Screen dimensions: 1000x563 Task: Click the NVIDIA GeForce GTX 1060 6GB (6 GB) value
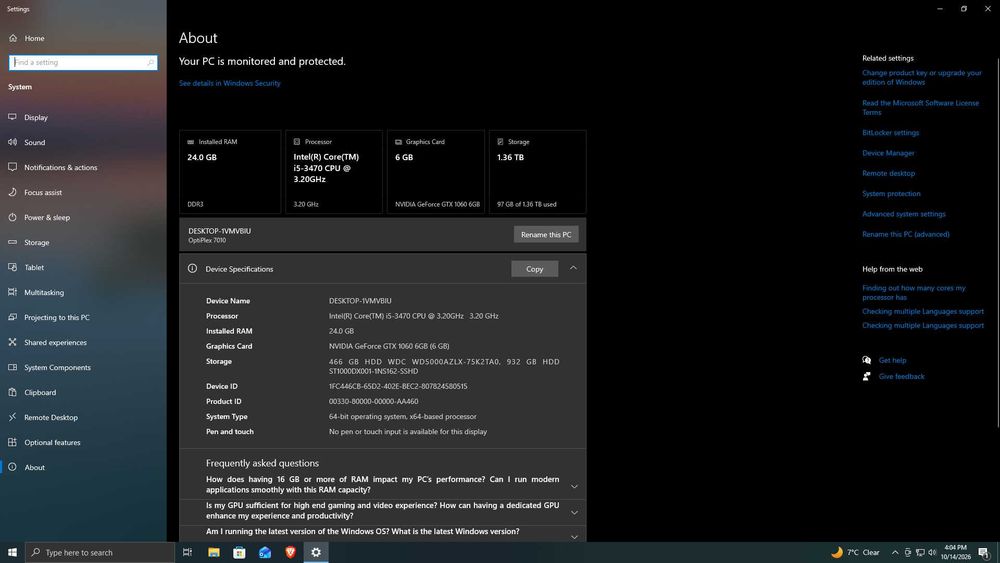tap(389, 346)
